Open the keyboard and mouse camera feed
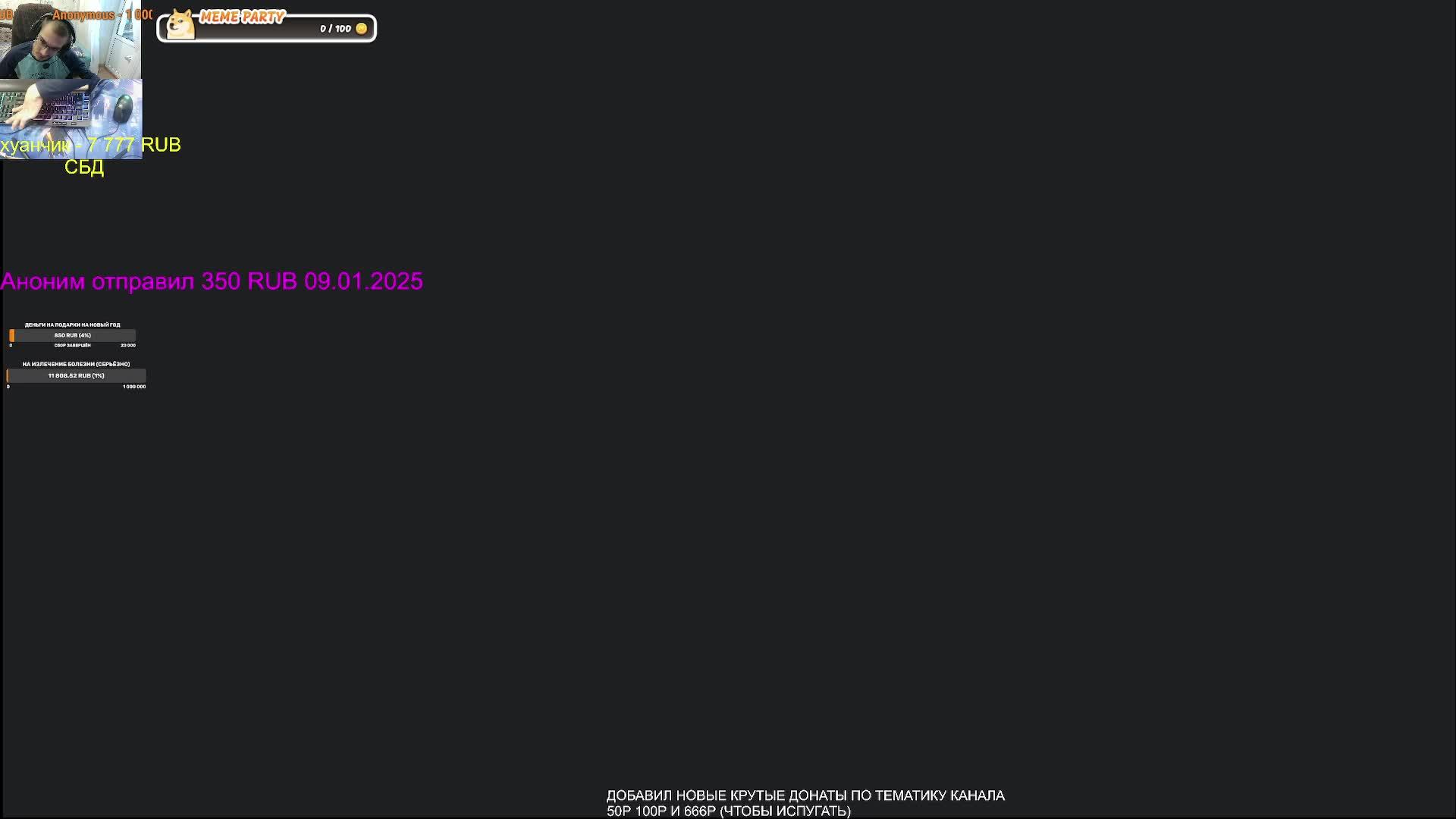The width and height of the screenshot is (1456, 819). [71, 119]
